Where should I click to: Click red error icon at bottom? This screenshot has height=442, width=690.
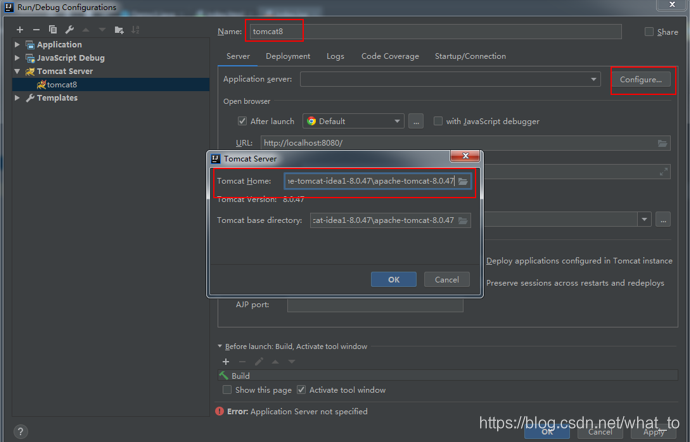[x=220, y=411]
